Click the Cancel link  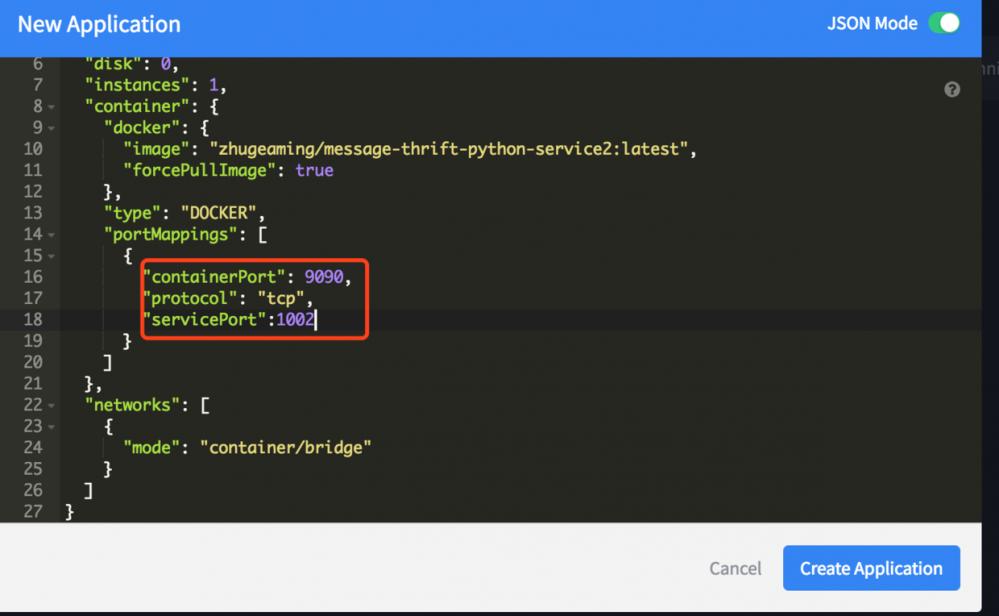[x=735, y=568]
